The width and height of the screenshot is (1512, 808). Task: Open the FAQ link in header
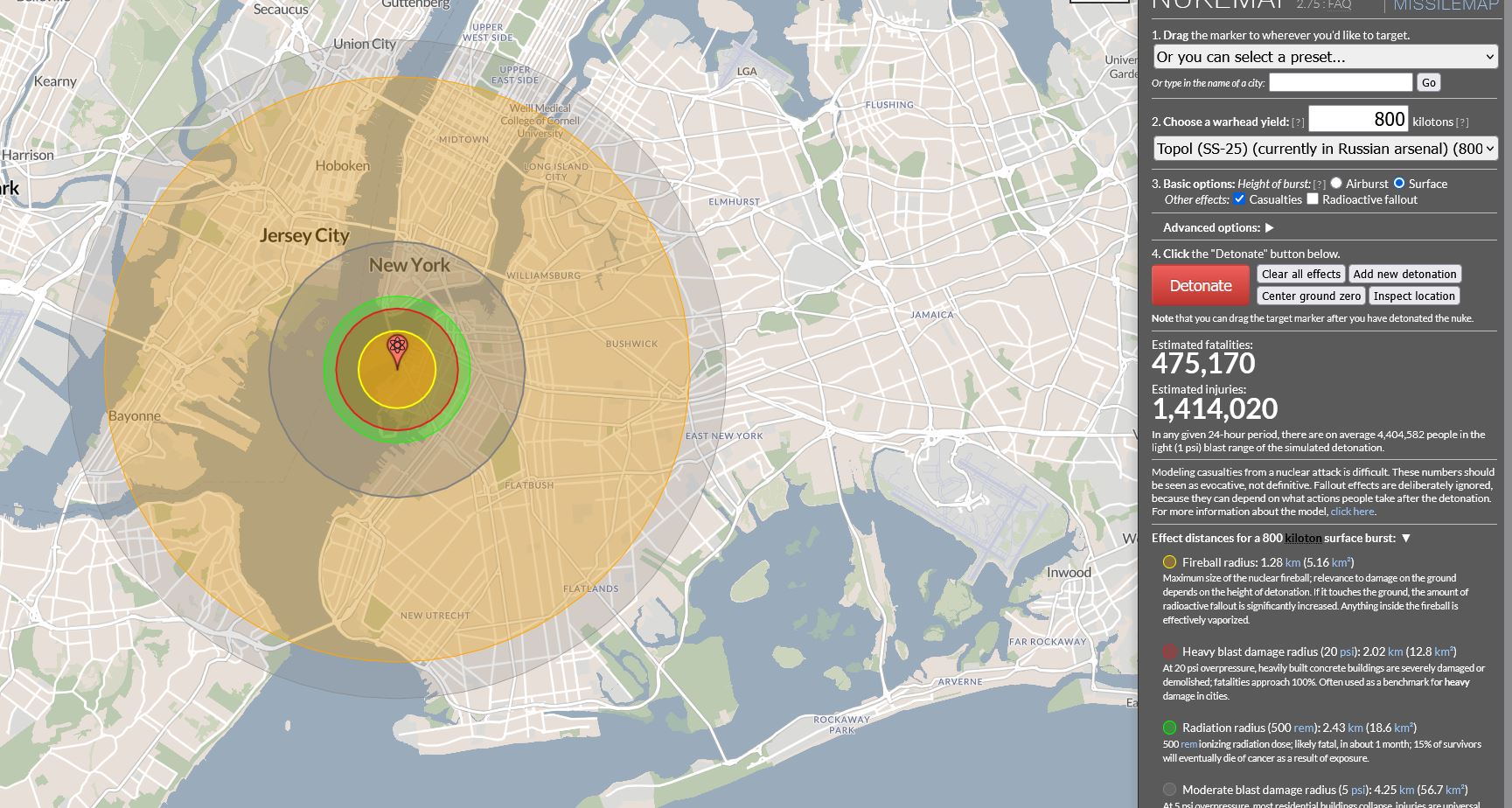pyautogui.click(x=1340, y=4)
